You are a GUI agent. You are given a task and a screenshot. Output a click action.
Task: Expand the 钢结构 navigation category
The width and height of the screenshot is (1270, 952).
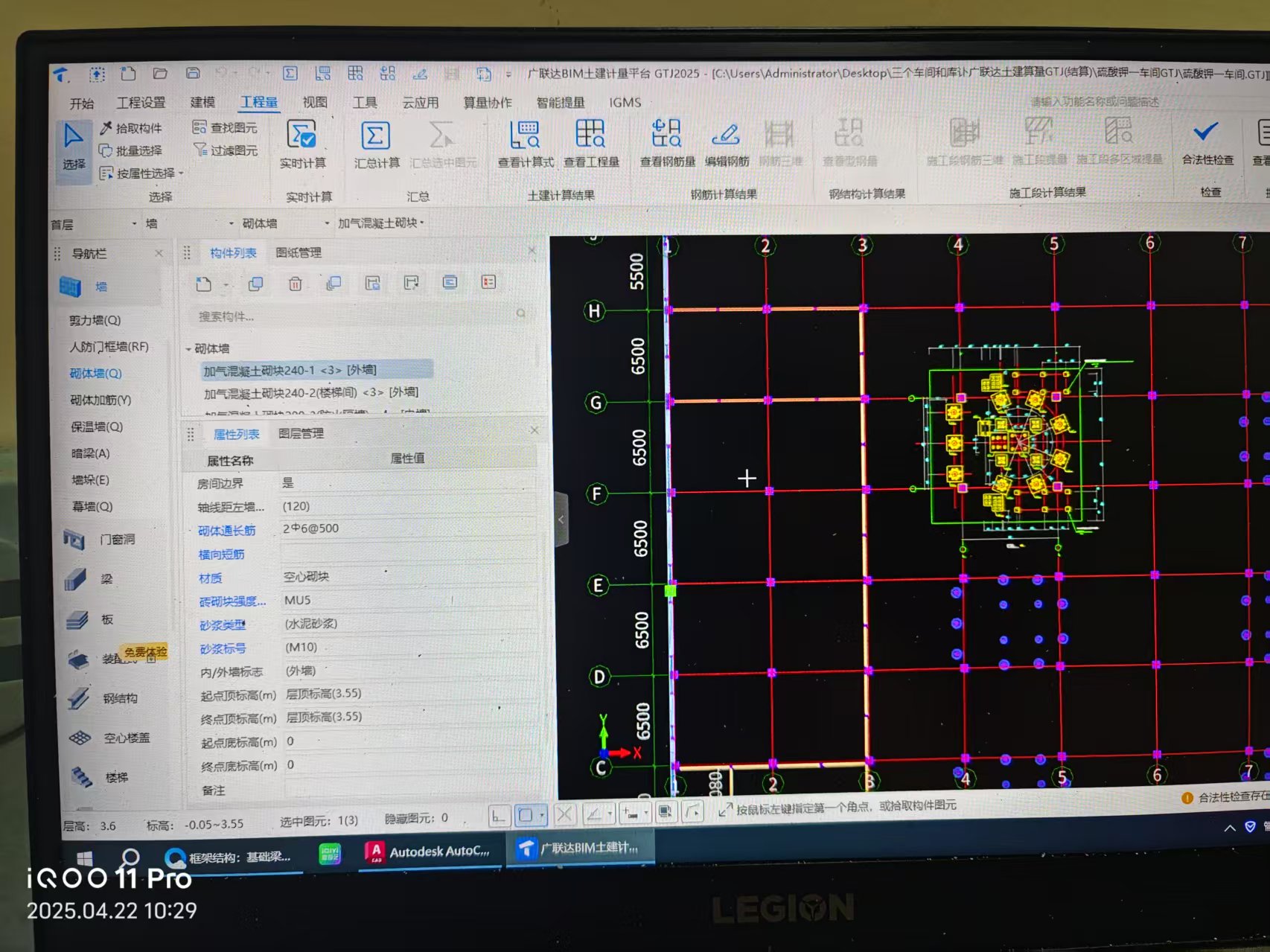(x=120, y=698)
